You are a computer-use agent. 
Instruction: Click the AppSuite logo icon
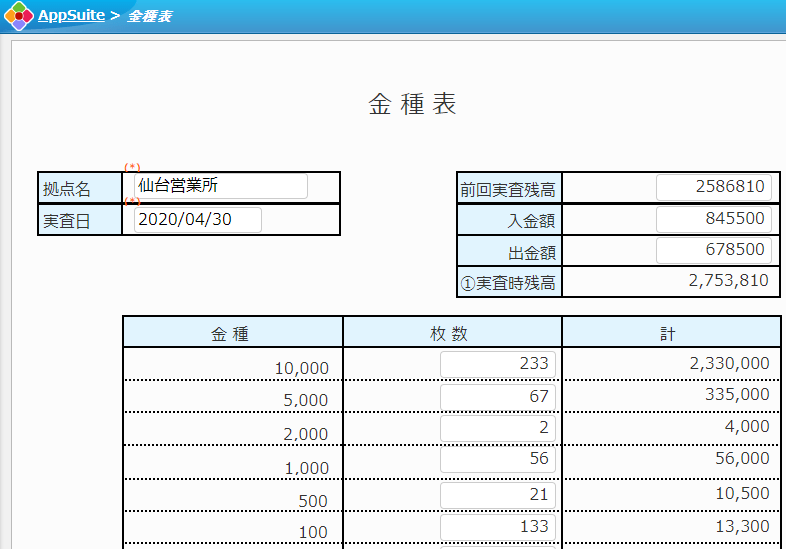coord(19,16)
